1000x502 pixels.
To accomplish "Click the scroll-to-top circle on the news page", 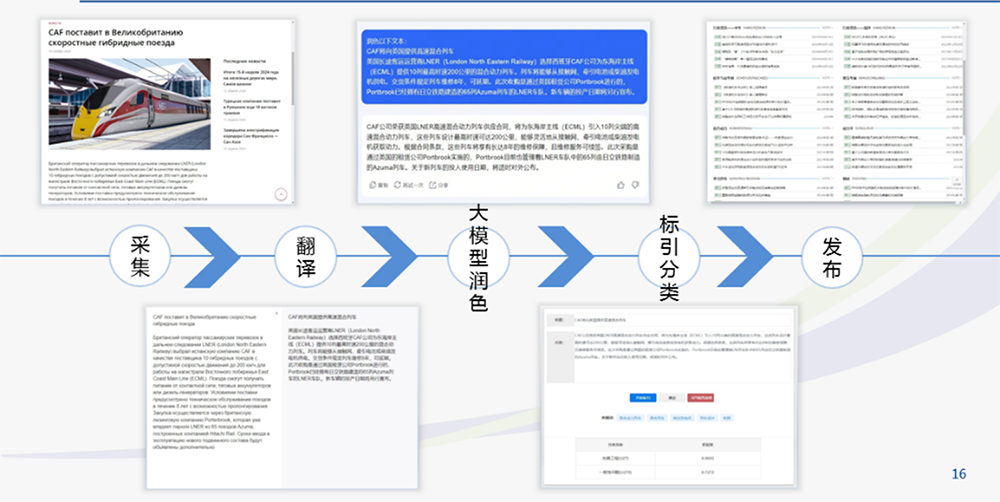I will pyautogui.click(x=281, y=193).
